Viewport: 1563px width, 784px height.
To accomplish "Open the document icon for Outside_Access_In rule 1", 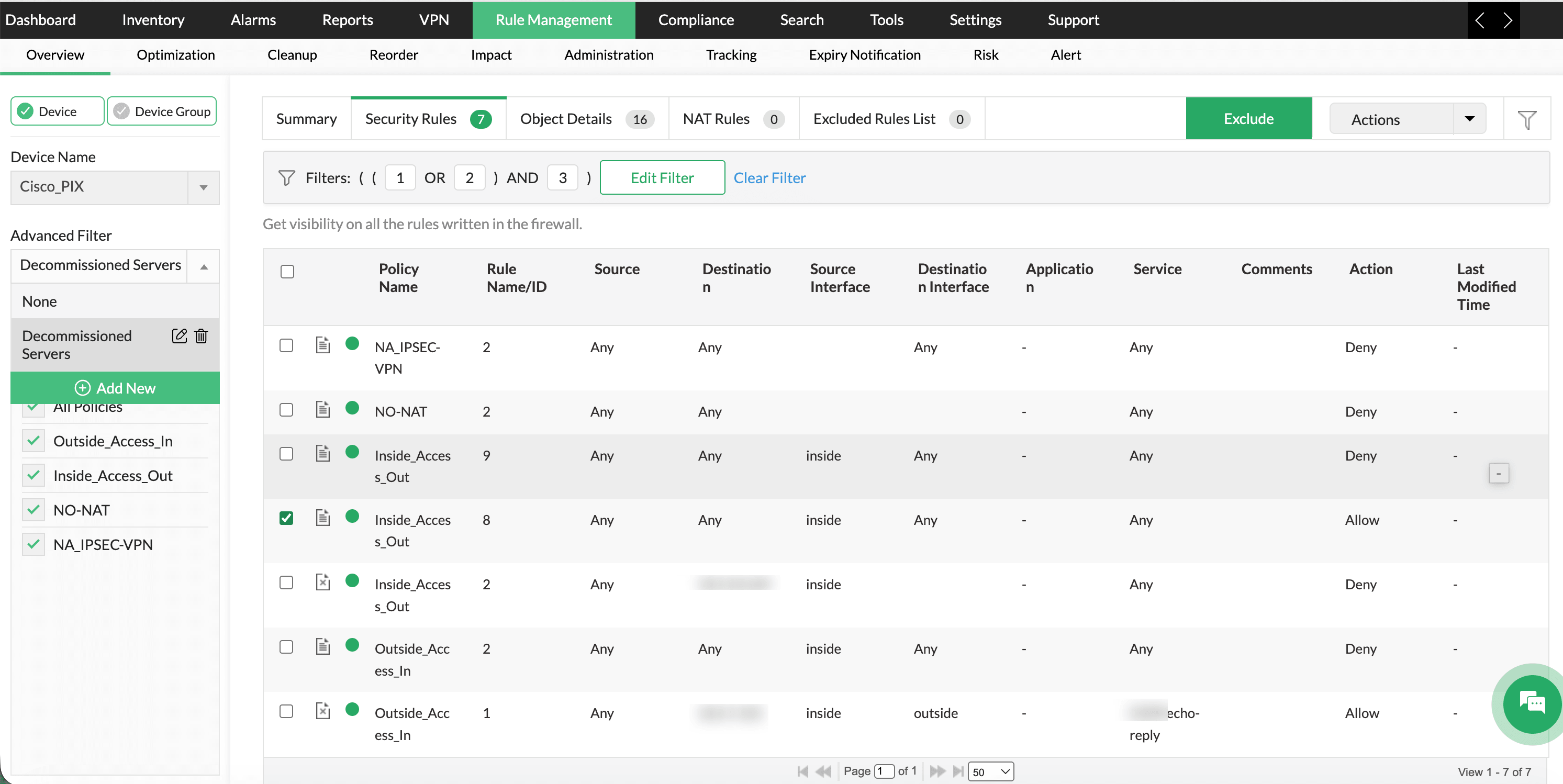I will 323,711.
